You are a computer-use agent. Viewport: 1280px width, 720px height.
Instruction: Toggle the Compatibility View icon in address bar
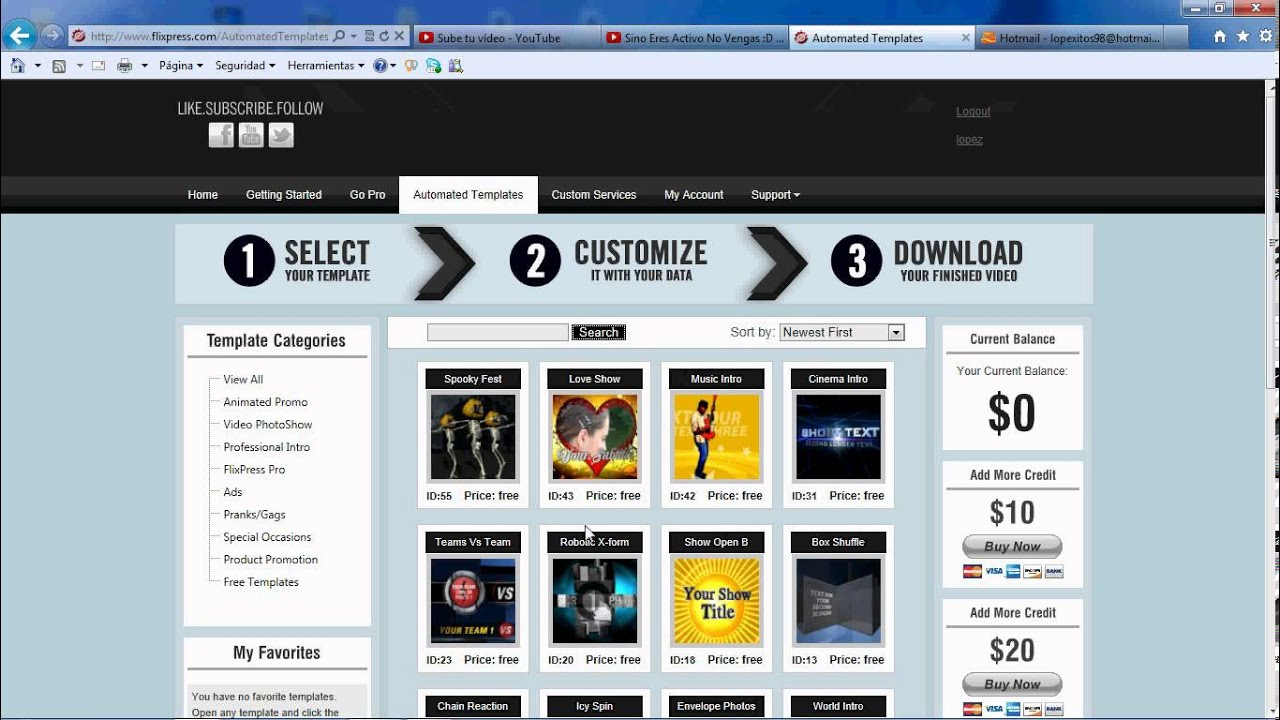(x=369, y=36)
